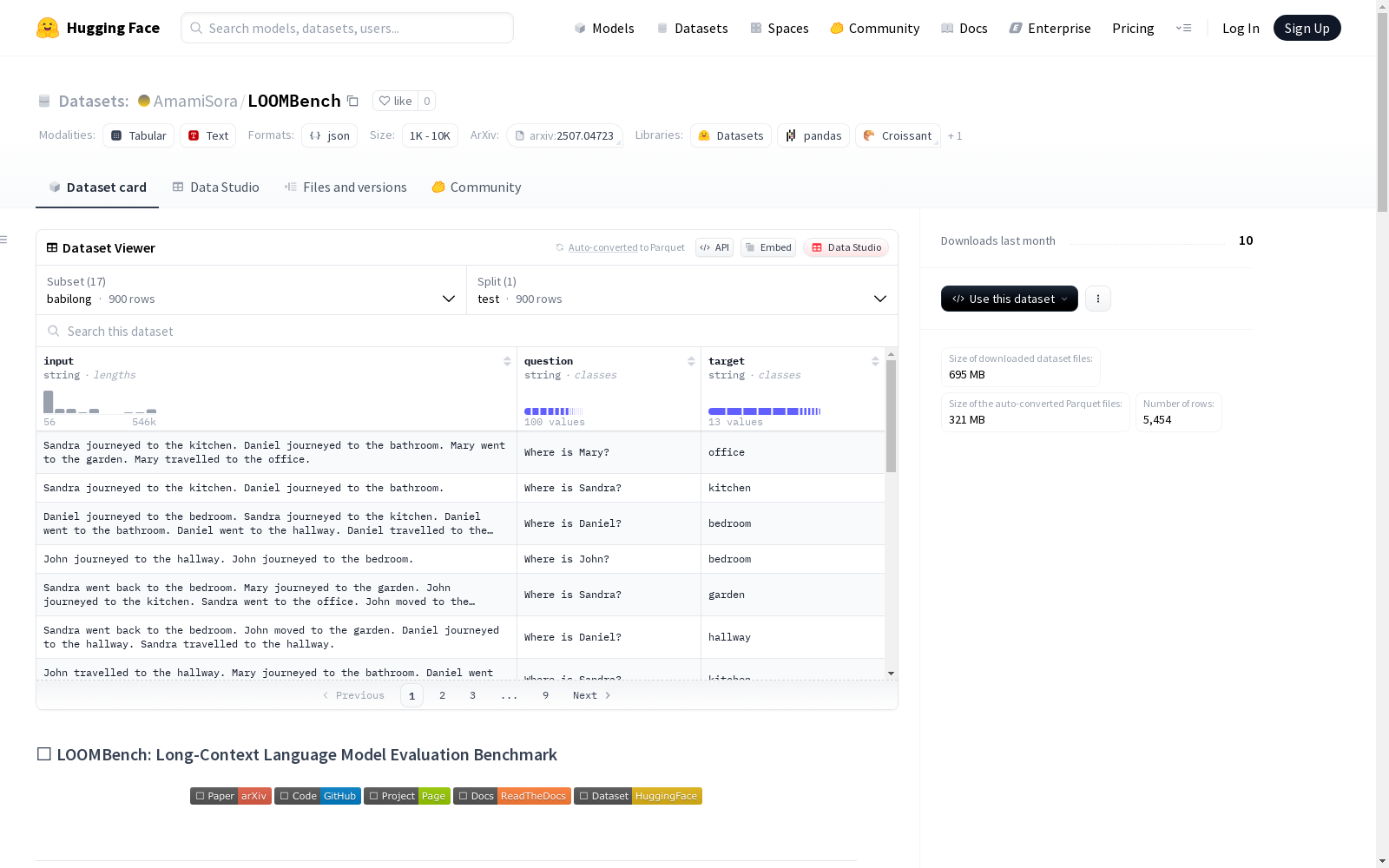Click the search magnifier icon in header

[x=196, y=28]
